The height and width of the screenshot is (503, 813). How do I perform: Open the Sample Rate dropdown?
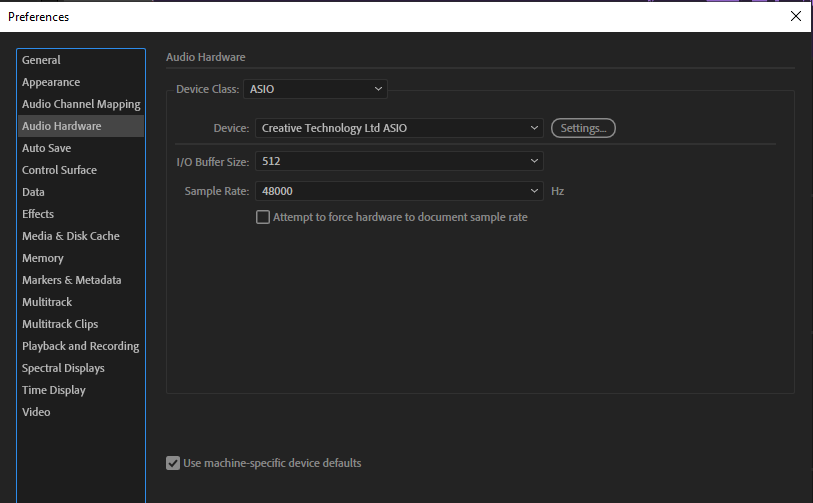point(399,190)
